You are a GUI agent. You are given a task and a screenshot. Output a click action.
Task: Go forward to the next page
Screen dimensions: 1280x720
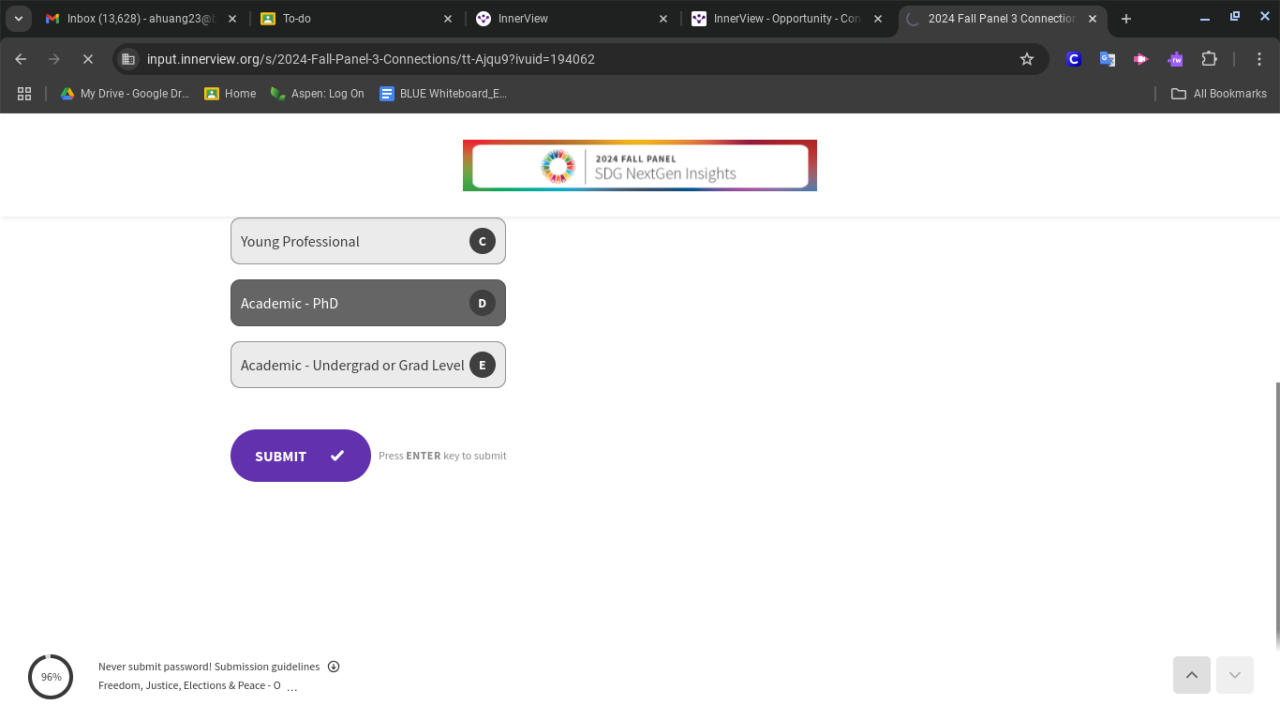tap(54, 59)
